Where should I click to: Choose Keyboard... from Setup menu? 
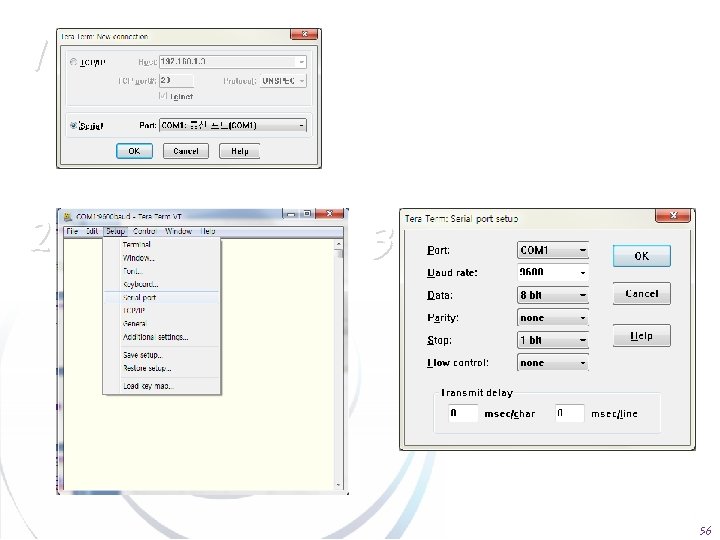point(162,285)
